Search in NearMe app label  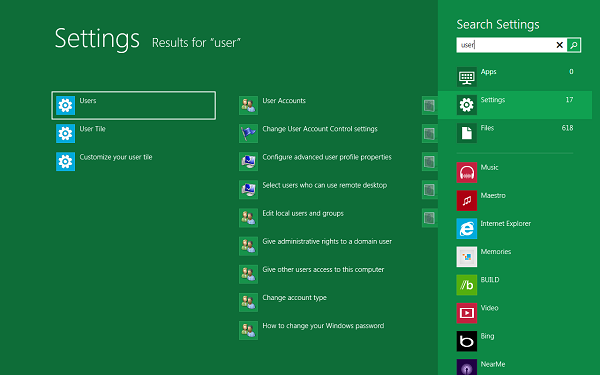[x=492, y=364]
